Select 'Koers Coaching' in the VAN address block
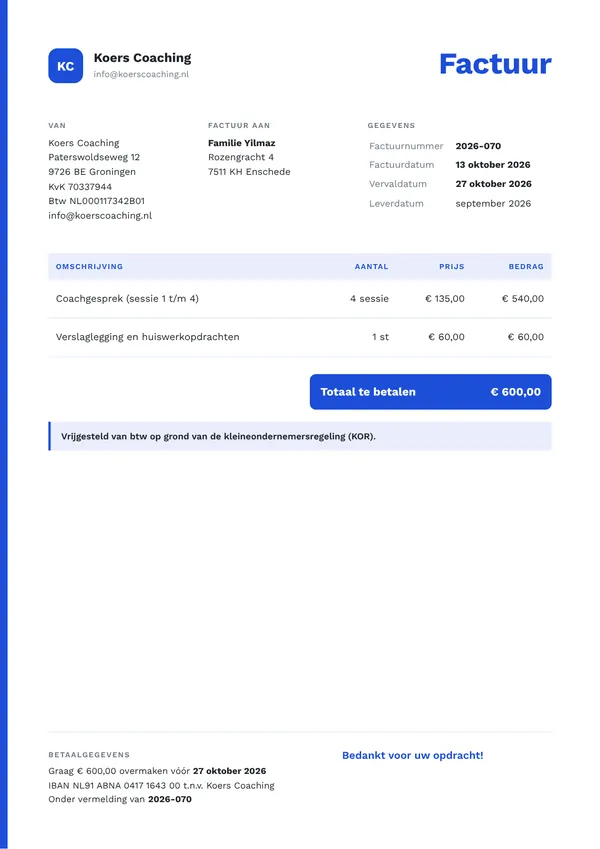The height and width of the screenshot is (849, 600). click(x=84, y=143)
